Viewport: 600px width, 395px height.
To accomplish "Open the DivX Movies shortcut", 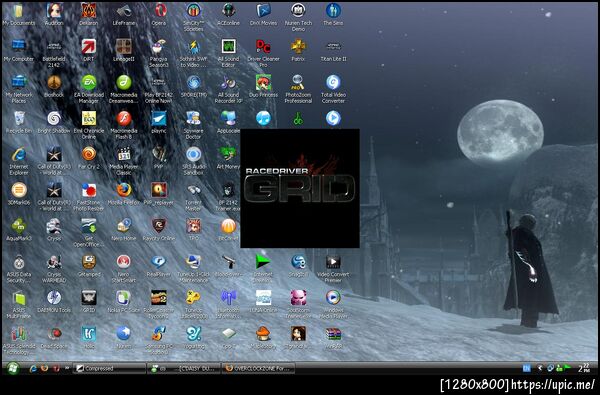I will pyautogui.click(x=263, y=15).
